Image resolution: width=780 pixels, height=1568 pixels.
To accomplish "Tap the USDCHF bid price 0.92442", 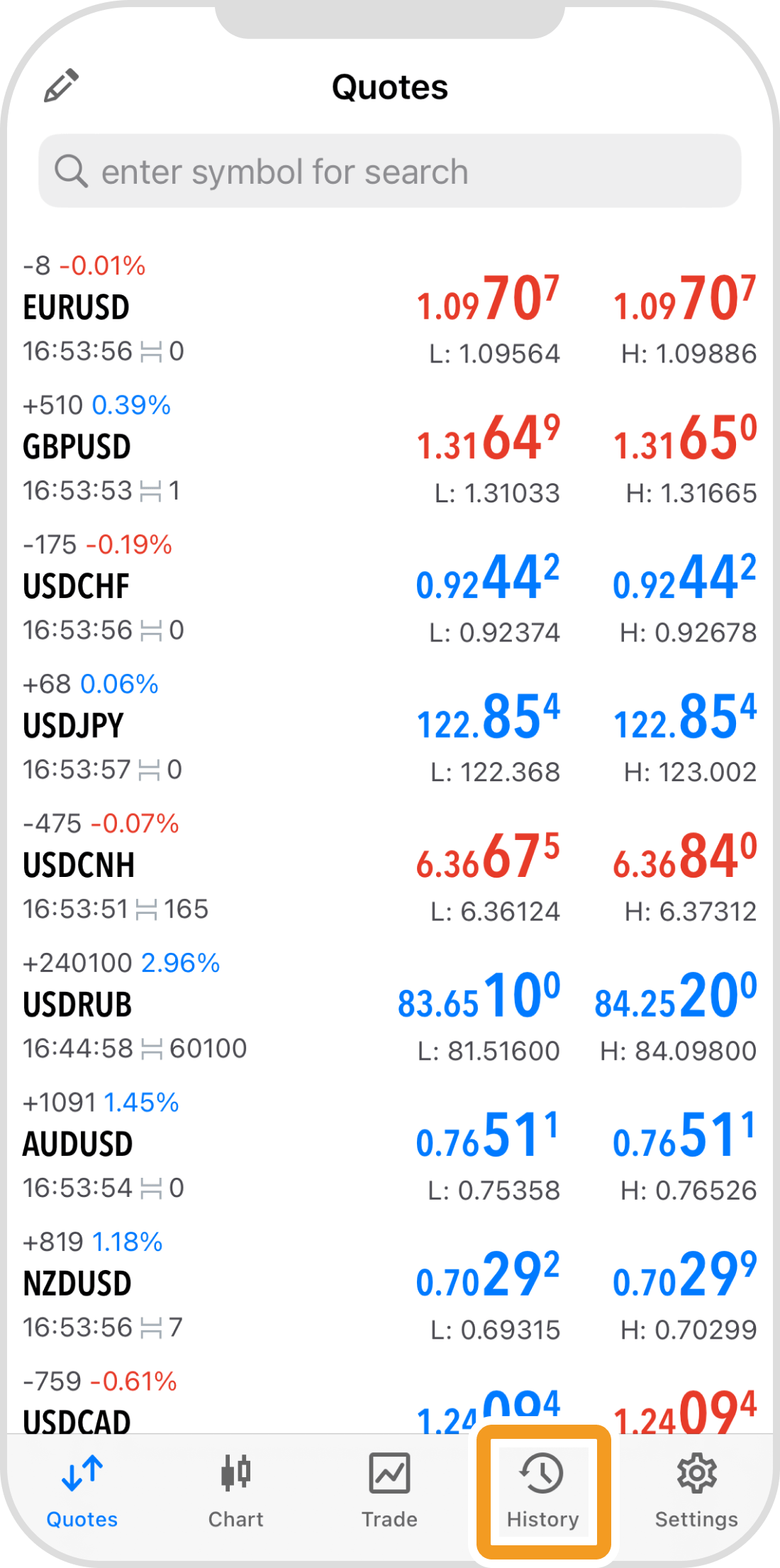I will pos(488,579).
